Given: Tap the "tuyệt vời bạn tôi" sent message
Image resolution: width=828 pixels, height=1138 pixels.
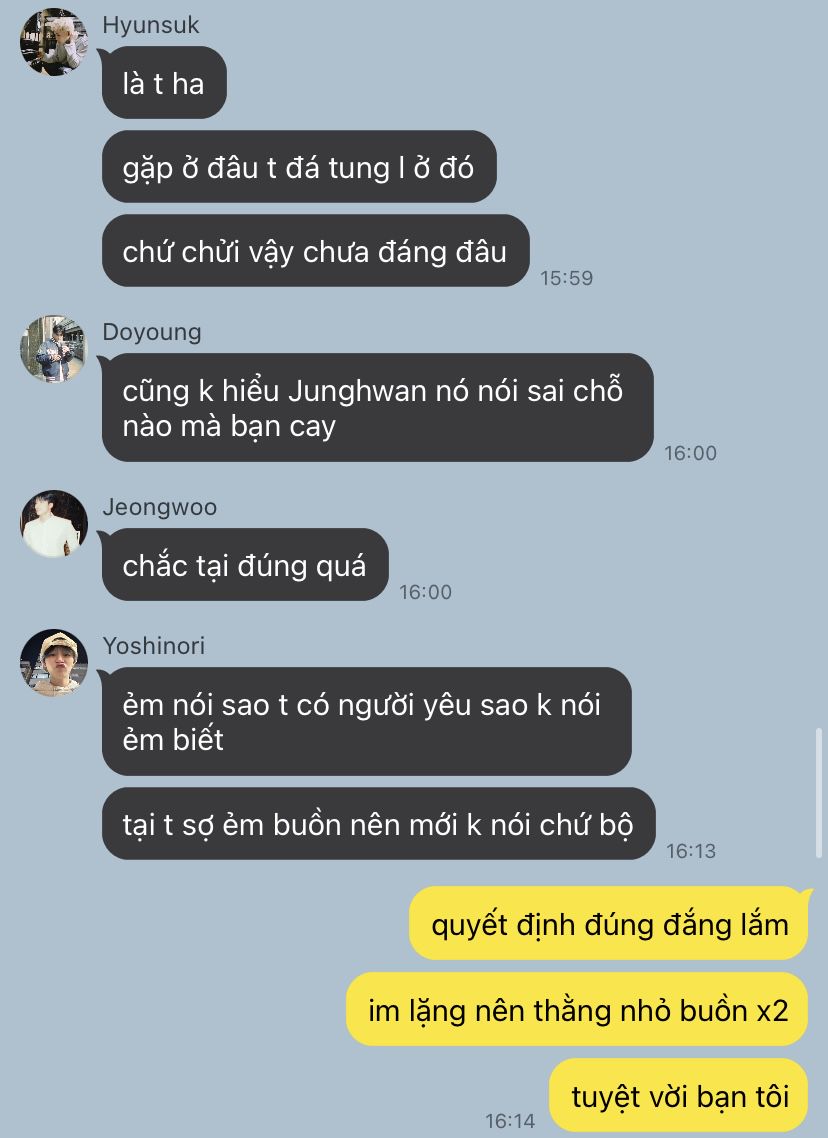Looking at the screenshot, I should [x=679, y=1095].
